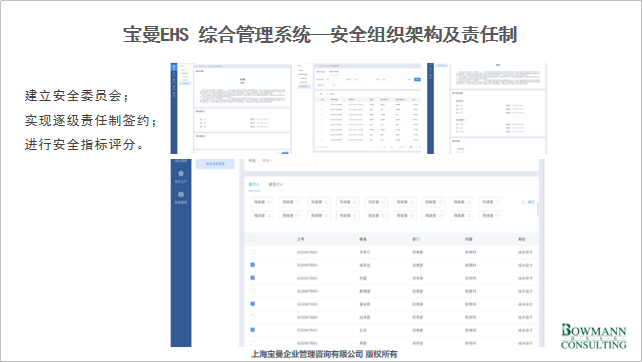Screen dimensions: 643x362
Task: Click the text 实现逐级责任制签约
Action: [87, 121]
